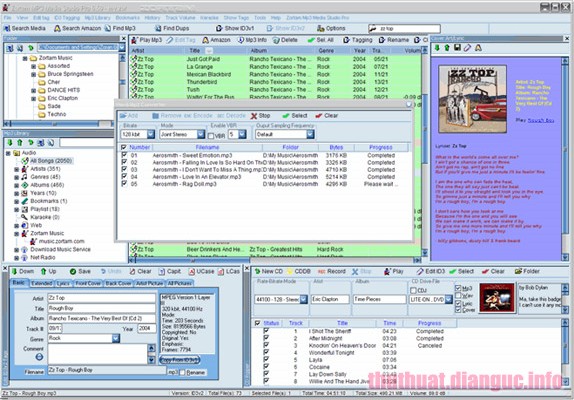Open the Bookmarks menu
574x400 pixels.
pyautogui.click(x=127, y=18)
